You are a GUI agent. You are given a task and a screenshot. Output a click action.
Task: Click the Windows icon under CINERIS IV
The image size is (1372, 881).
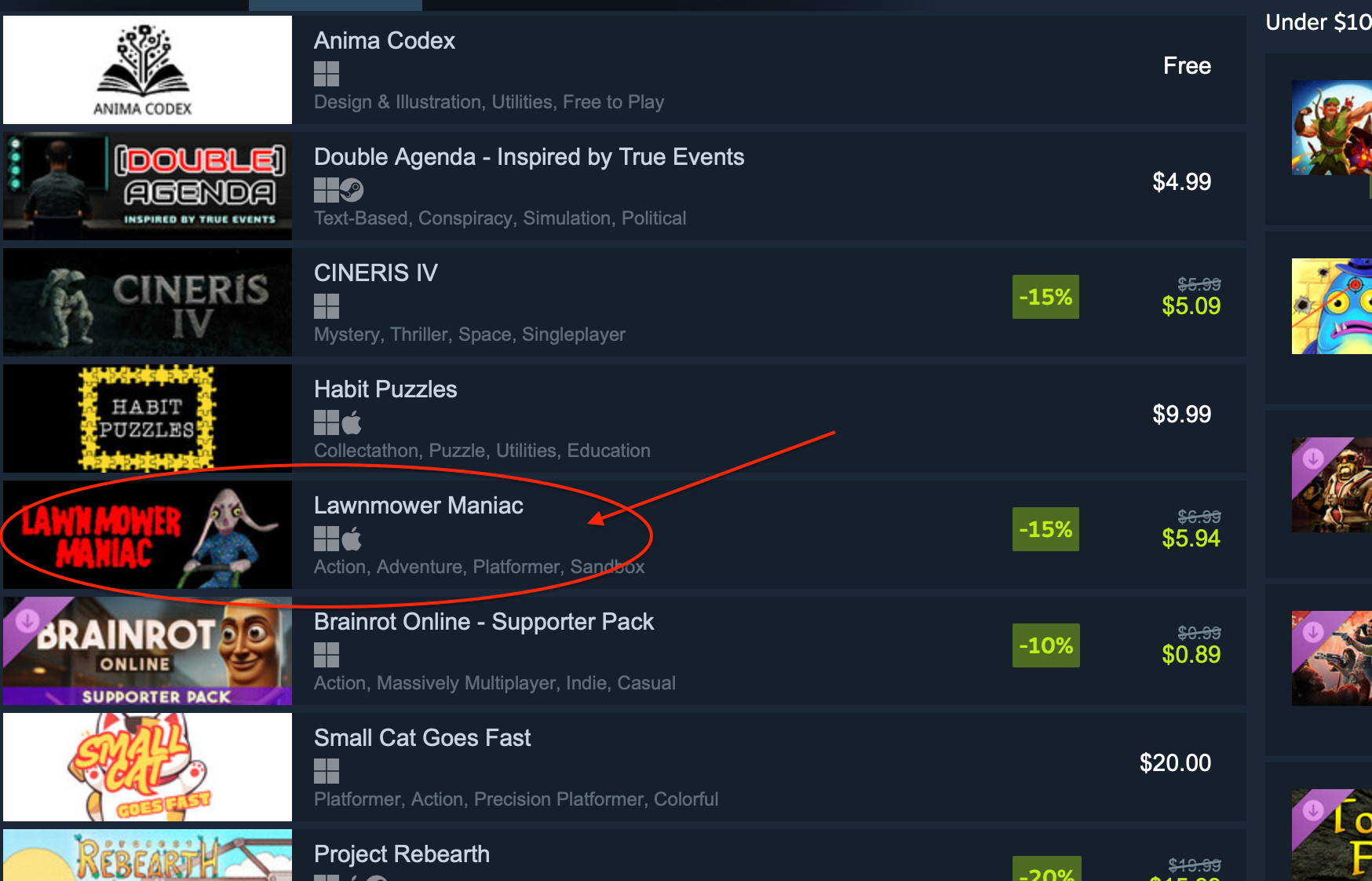327,306
